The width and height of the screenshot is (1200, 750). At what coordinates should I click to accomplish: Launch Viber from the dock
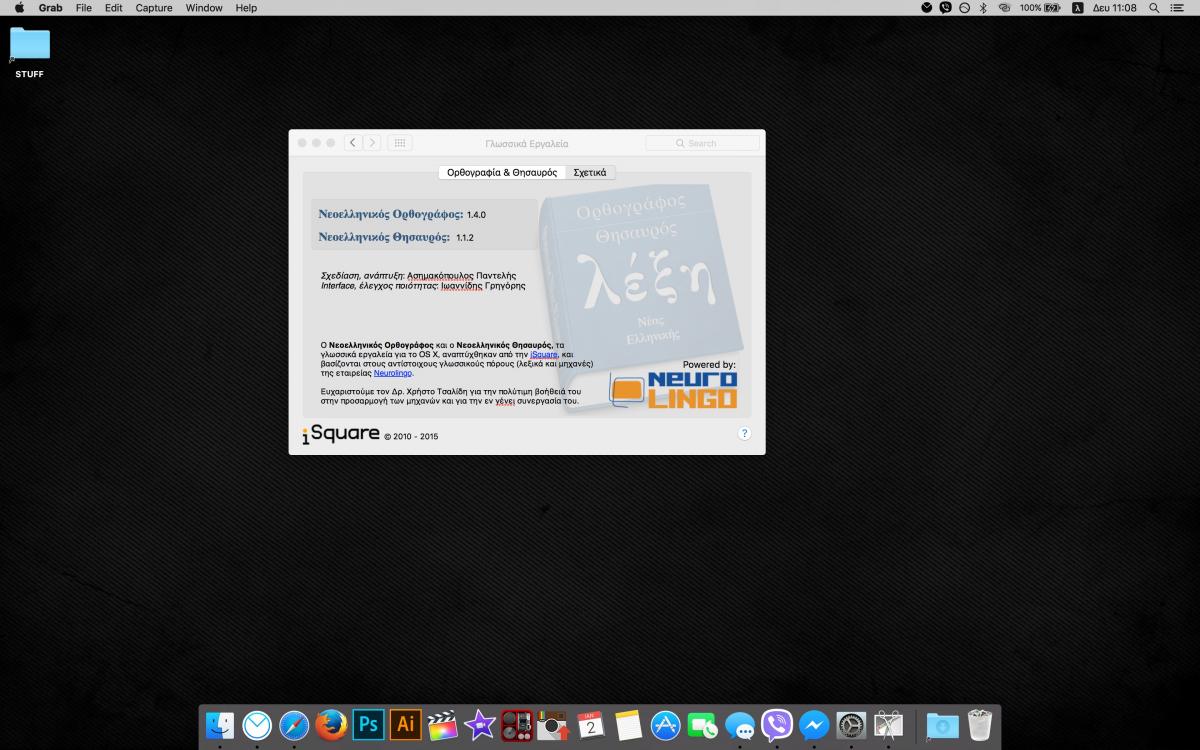pos(777,725)
